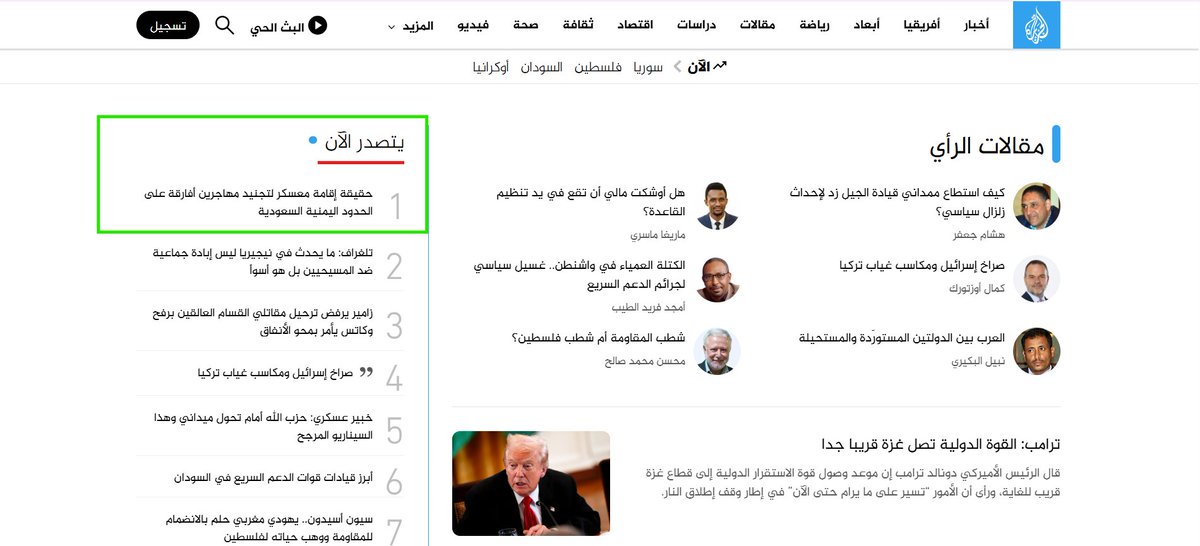This screenshot has height=546, width=1200.
Task: Click author photo of كمال أوزتورك
Action: [x=1036, y=279]
